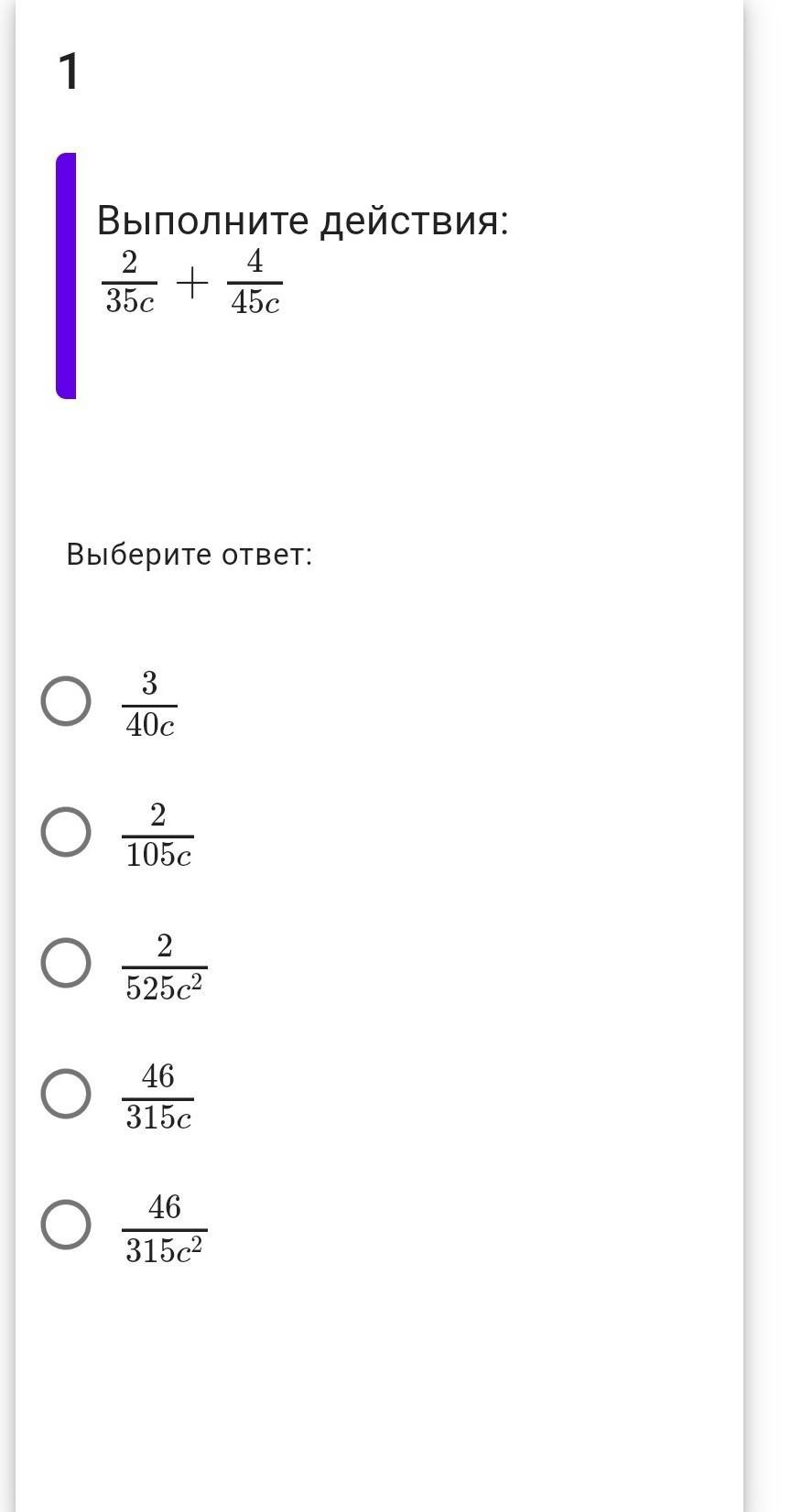Click the 45c denominator in the question
The height and width of the screenshot is (1512, 791).
tap(255, 302)
